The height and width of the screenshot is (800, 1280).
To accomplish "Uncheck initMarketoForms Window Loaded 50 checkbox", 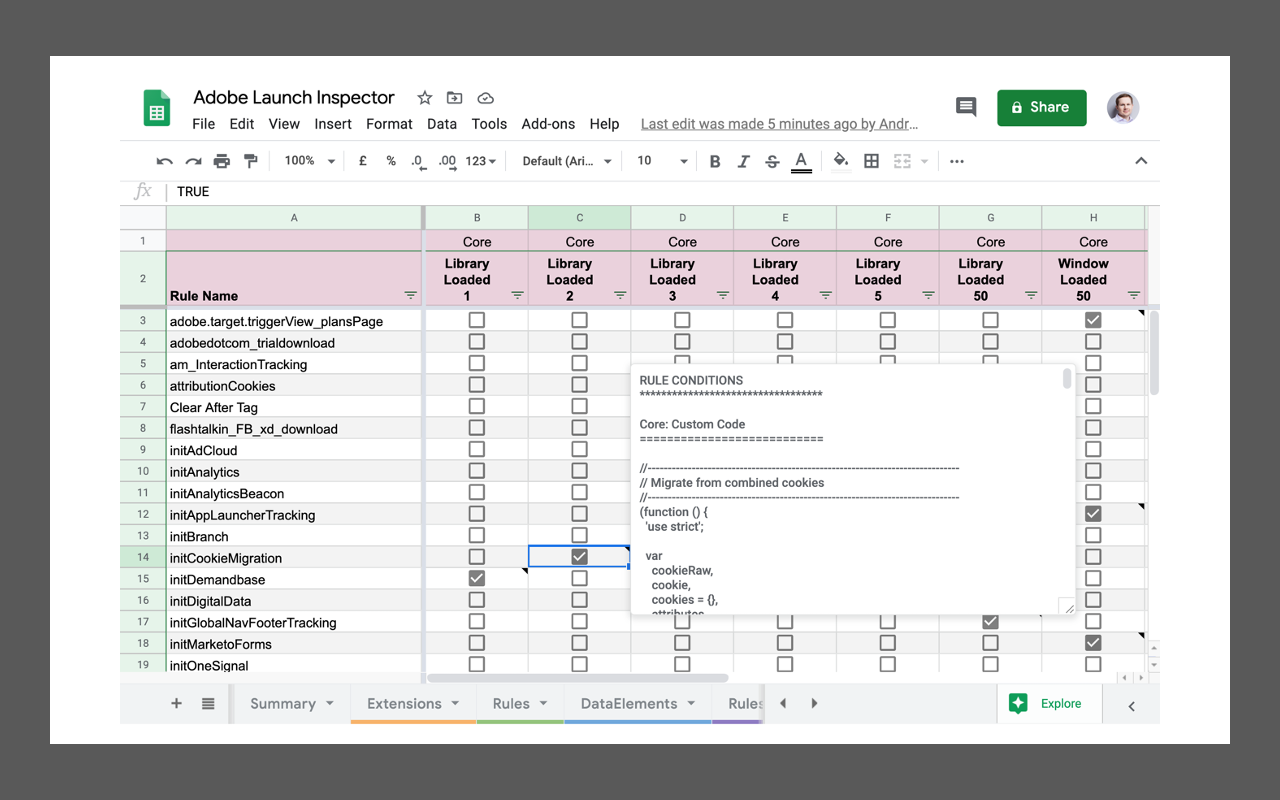I will point(1093,643).
